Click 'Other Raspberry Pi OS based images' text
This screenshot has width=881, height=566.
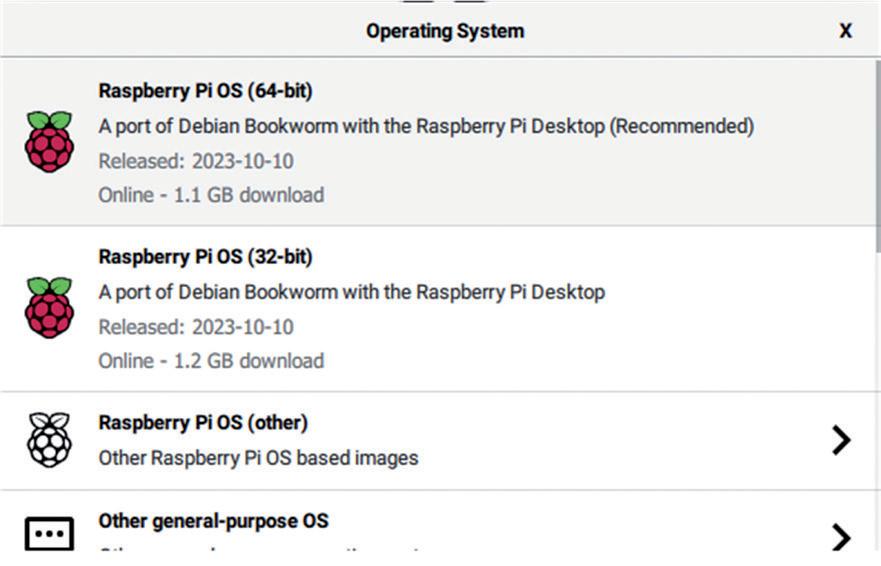258,458
